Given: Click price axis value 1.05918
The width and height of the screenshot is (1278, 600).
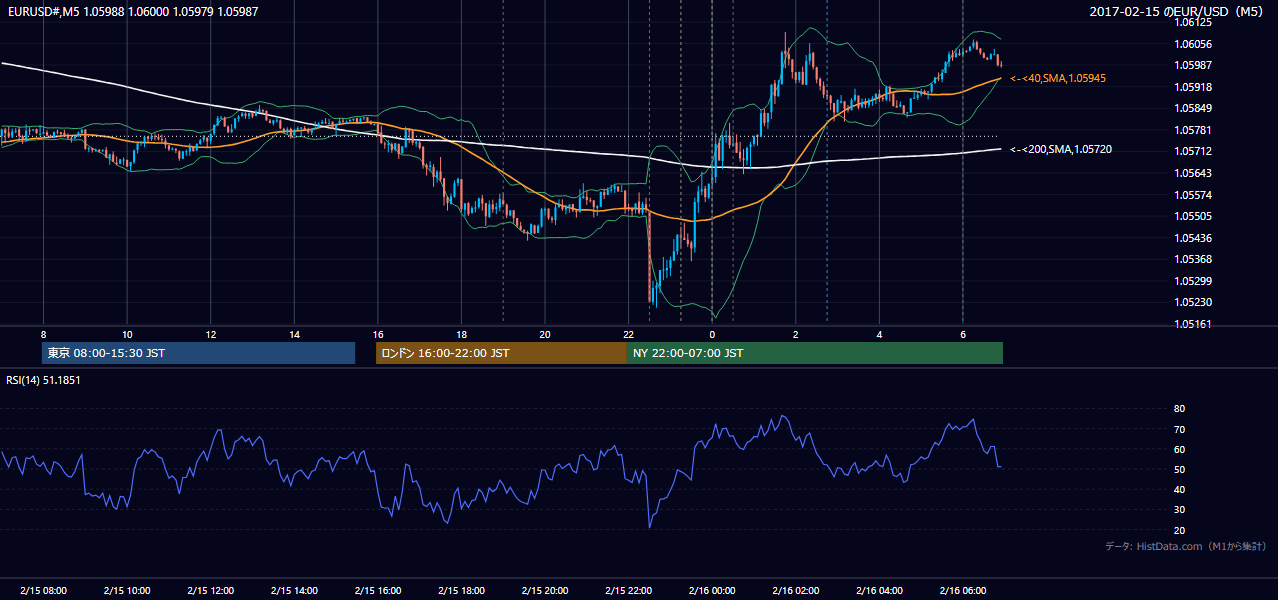Looking at the screenshot, I should pyautogui.click(x=1193, y=87).
